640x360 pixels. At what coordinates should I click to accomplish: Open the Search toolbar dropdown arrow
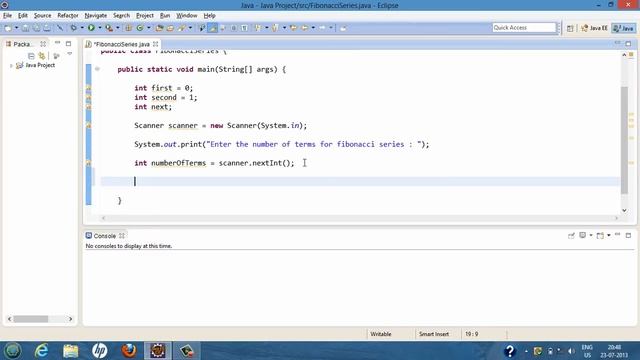[x=190, y=28]
